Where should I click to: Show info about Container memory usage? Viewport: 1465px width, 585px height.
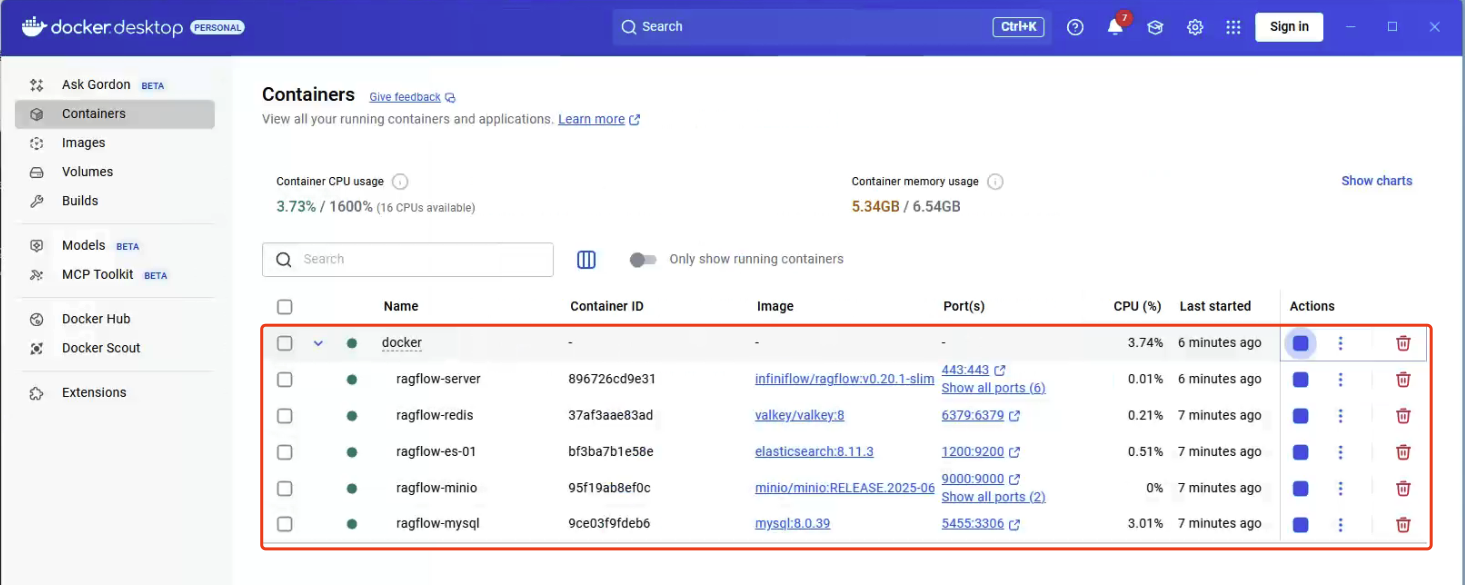tap(995, 182)
